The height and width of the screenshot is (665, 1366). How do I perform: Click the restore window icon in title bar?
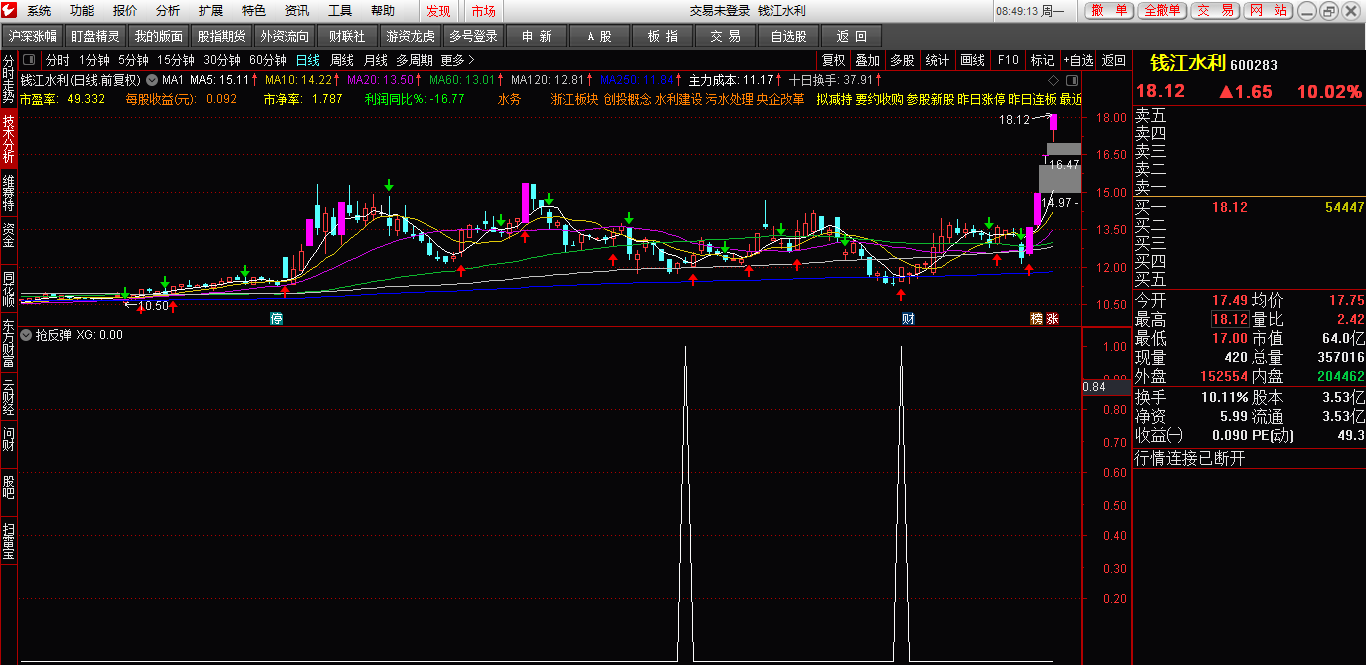[x=1328, y=11]
